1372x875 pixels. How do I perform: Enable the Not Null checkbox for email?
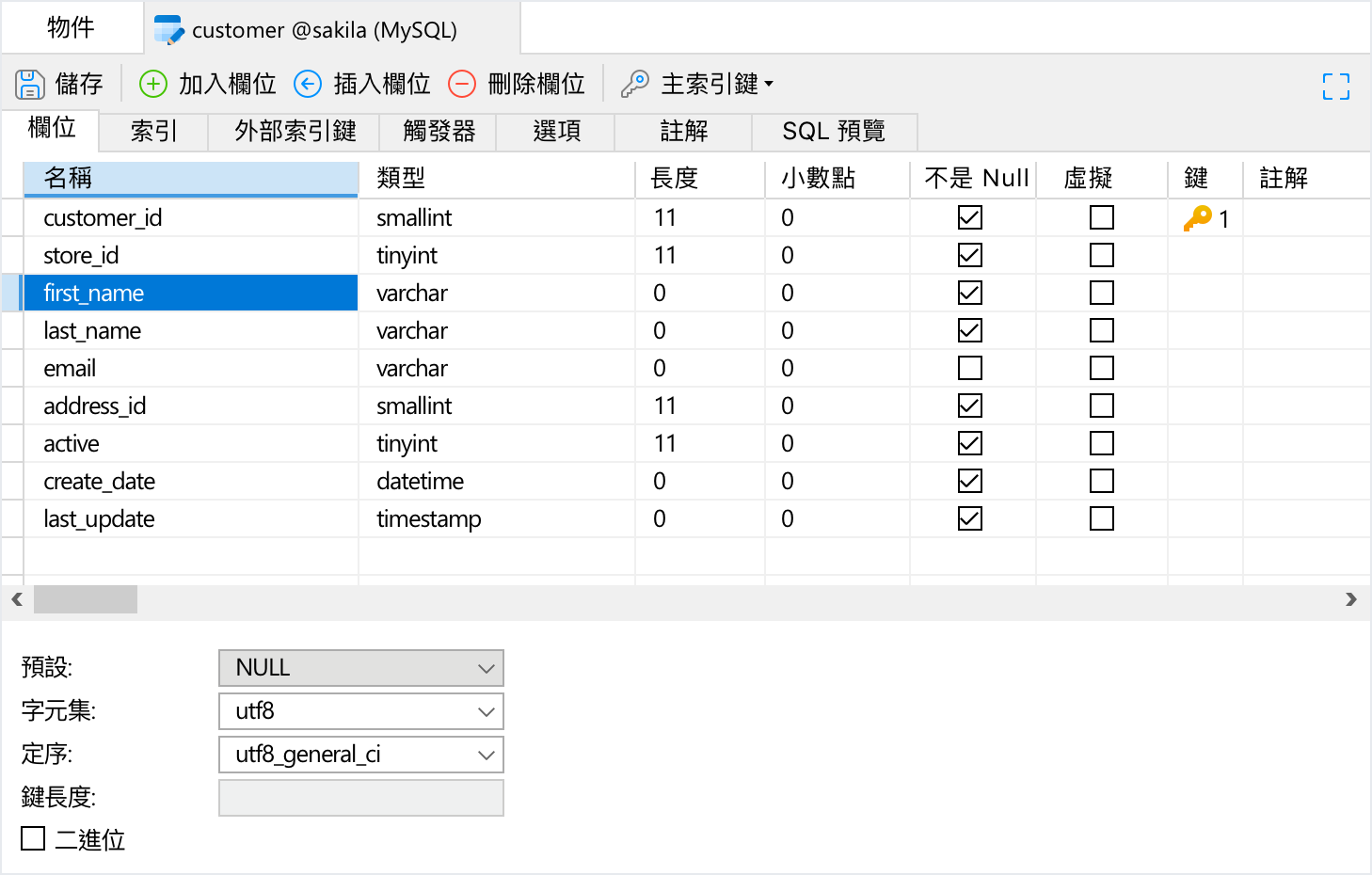pos(969,368)
